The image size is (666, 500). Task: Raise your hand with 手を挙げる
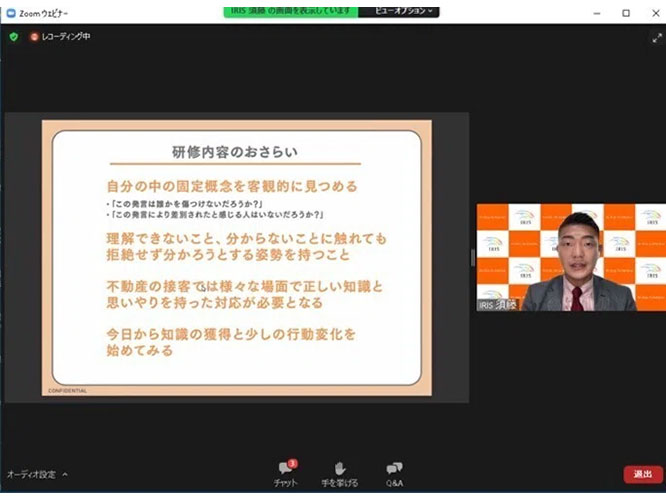340,473
